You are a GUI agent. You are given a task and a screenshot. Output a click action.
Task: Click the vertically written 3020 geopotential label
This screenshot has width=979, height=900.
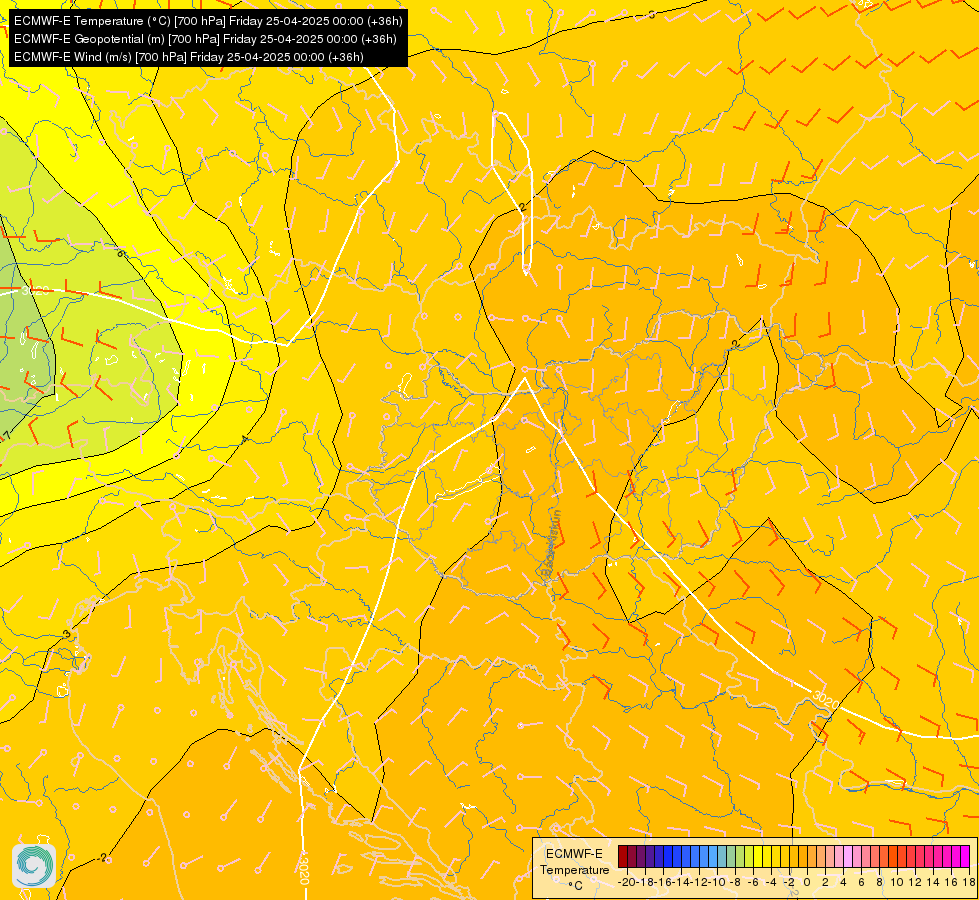tap(303, 869)
